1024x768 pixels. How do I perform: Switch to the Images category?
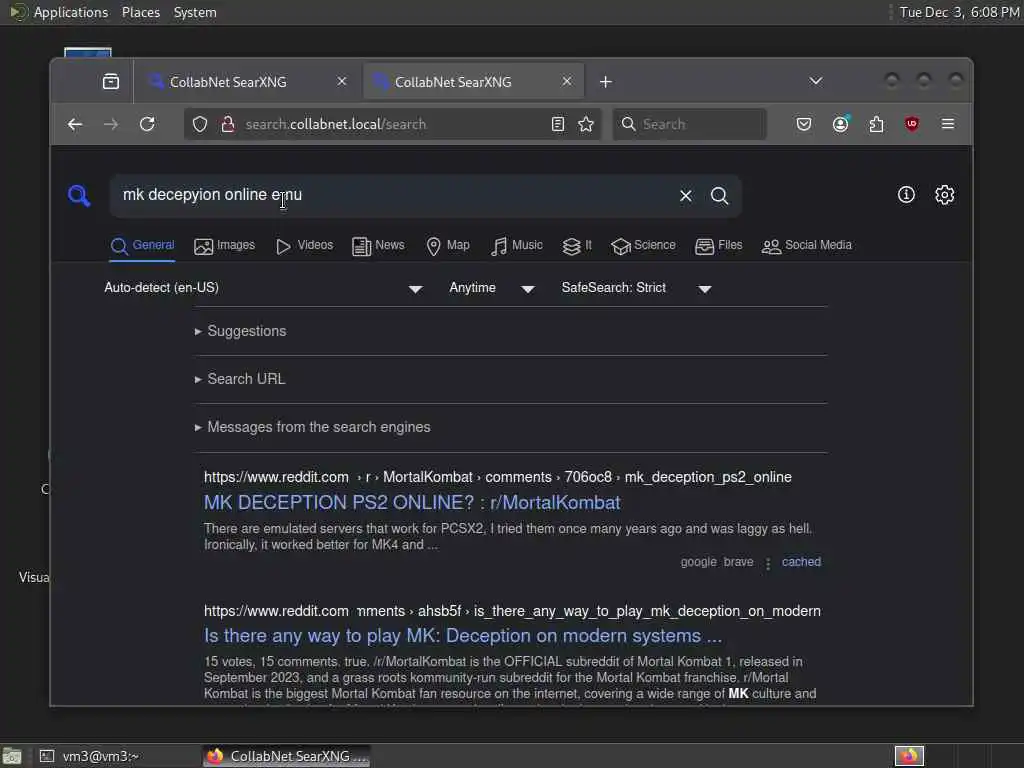(225, 246)
